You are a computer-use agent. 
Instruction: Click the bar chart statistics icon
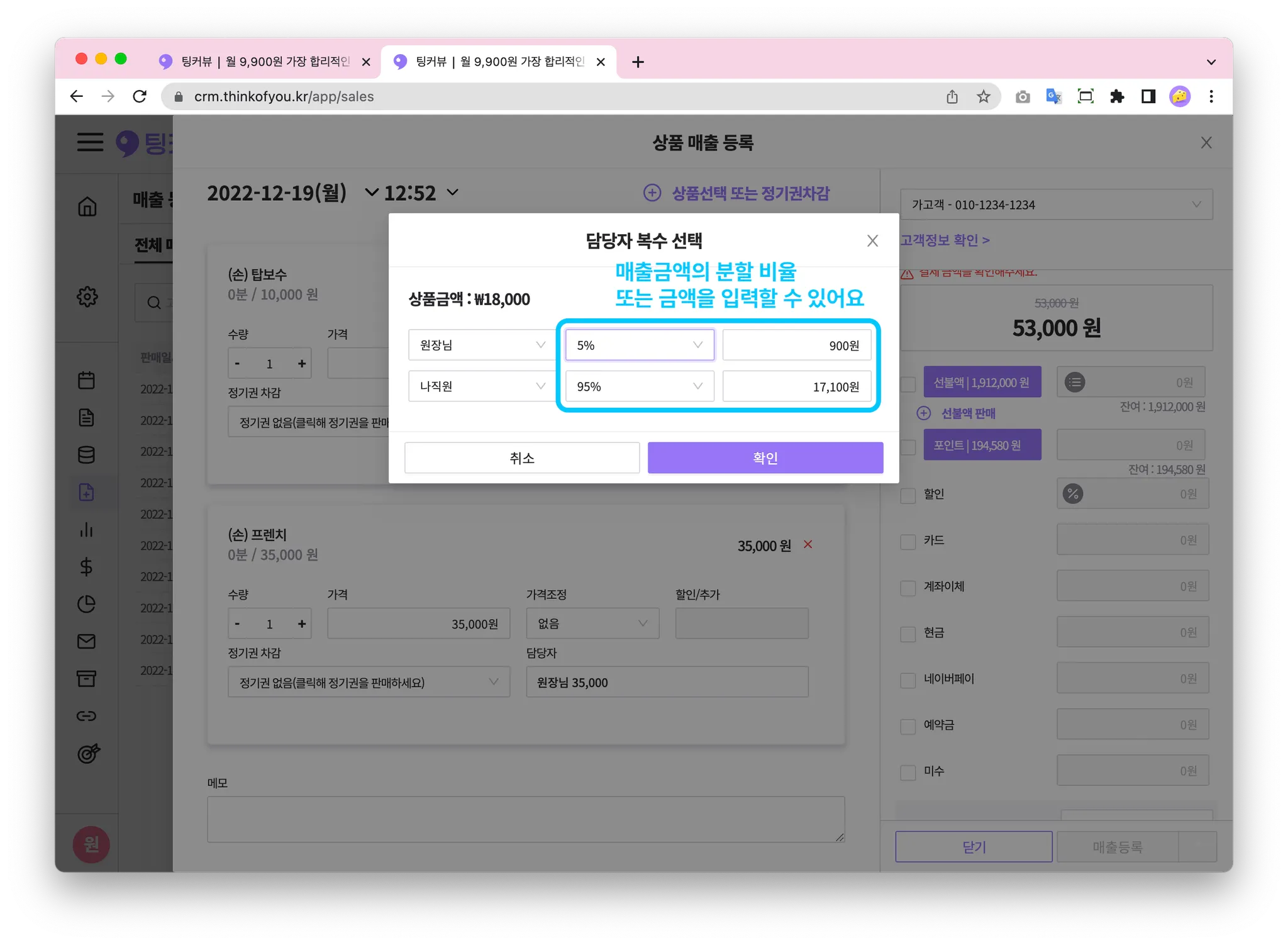87,530
